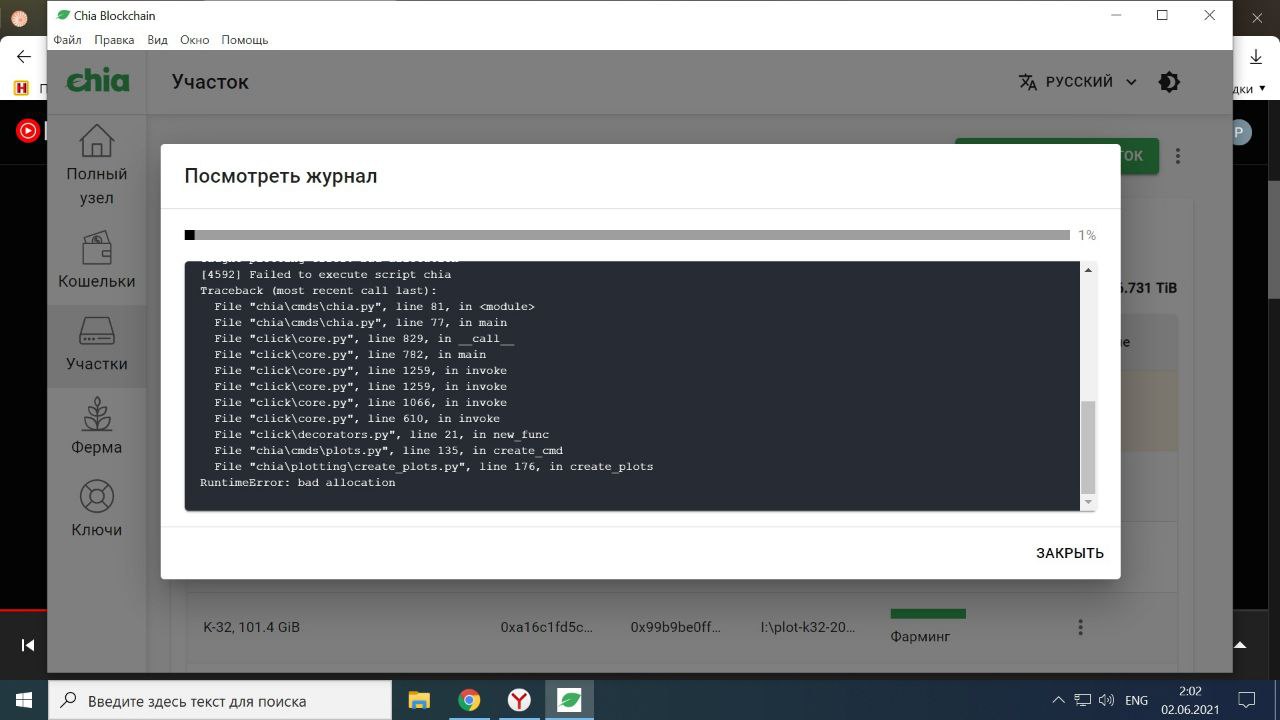Open File Explorer from taskbar
The height and width of the screenshot is (720, 1280).
tap(419, 700)
